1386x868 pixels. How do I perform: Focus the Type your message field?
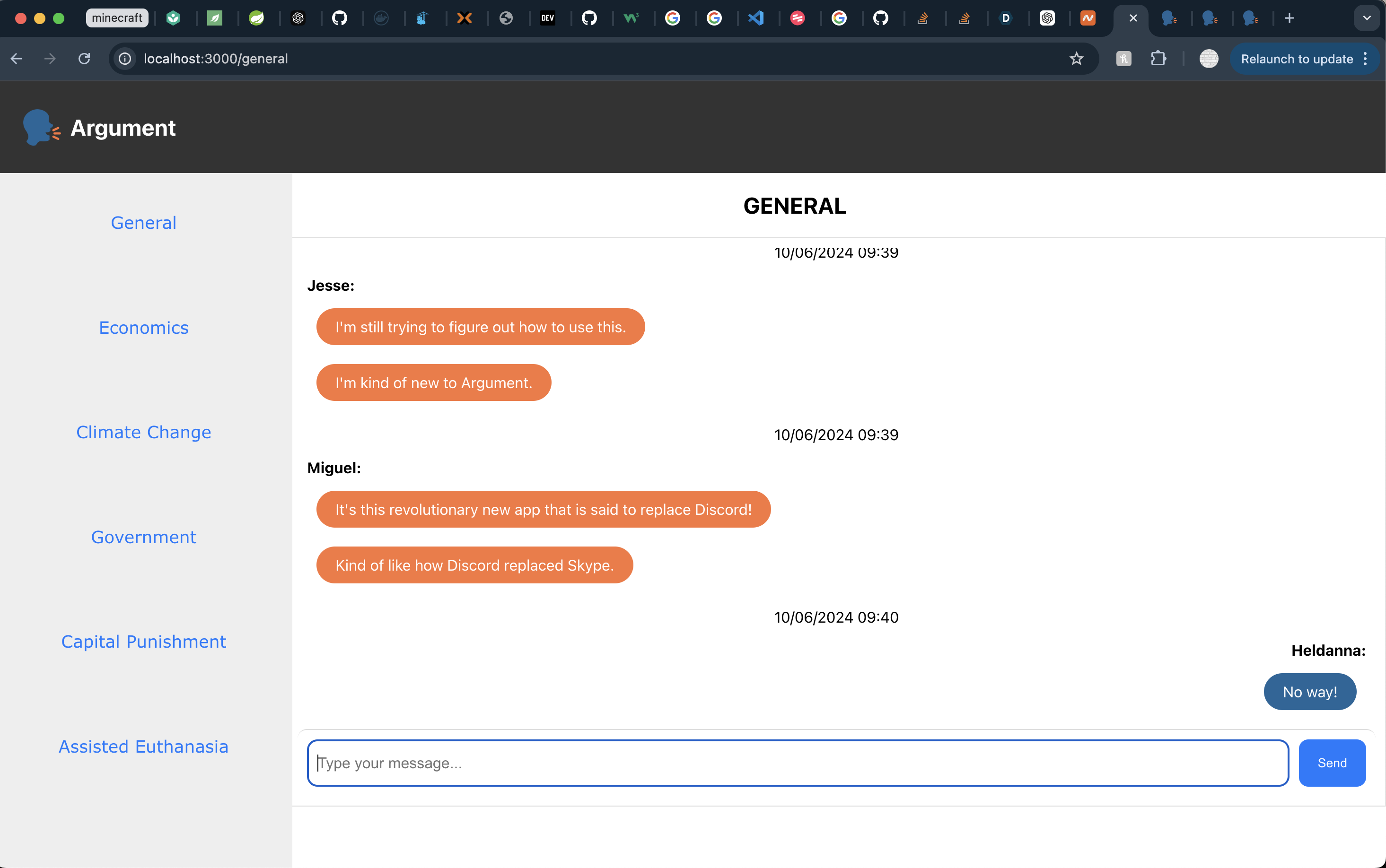[x=797, y=763]
